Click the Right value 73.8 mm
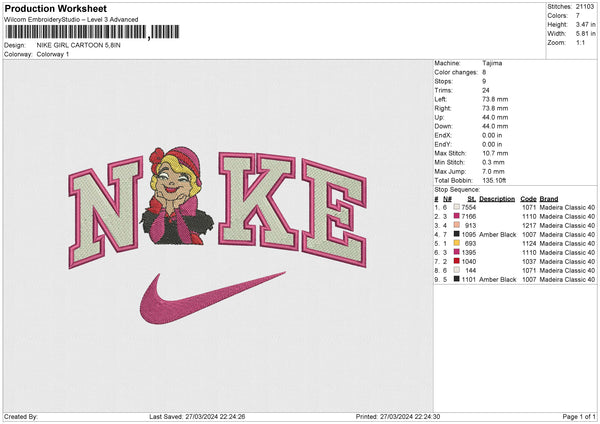This screenshot has height=424, width=600. pyautogui.click(x=495, y=108)
